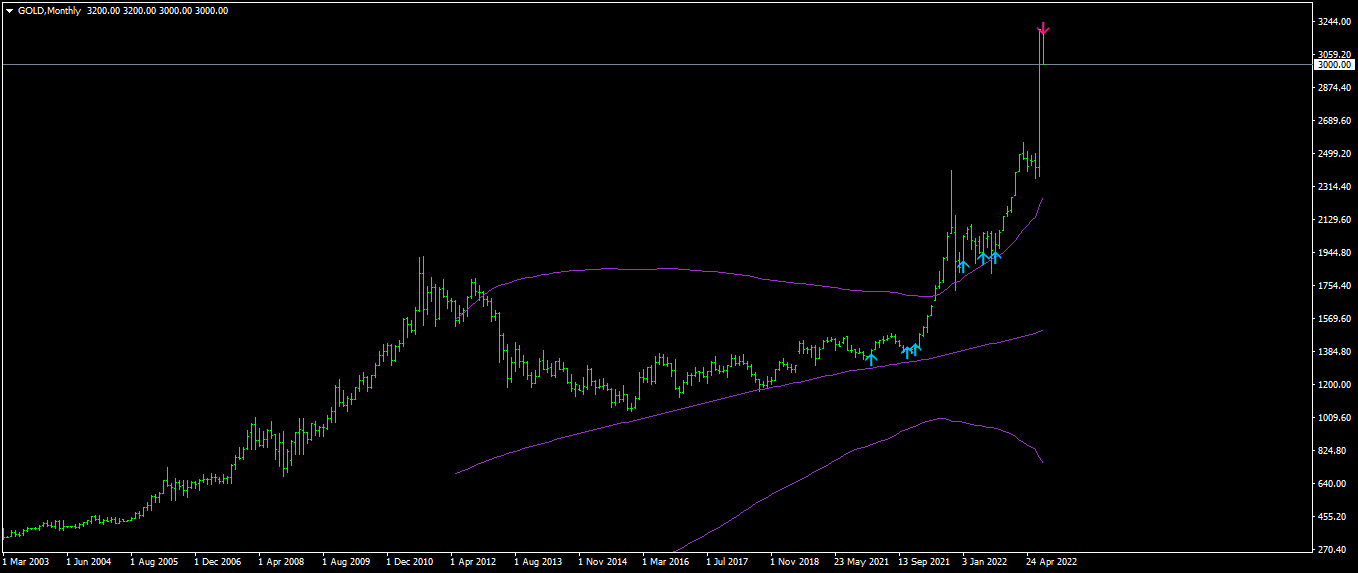The width and height of the screenshot is (1358, 573).
Task: Click the 1009.60 price axis label
Action: (x=1335, y=418)
